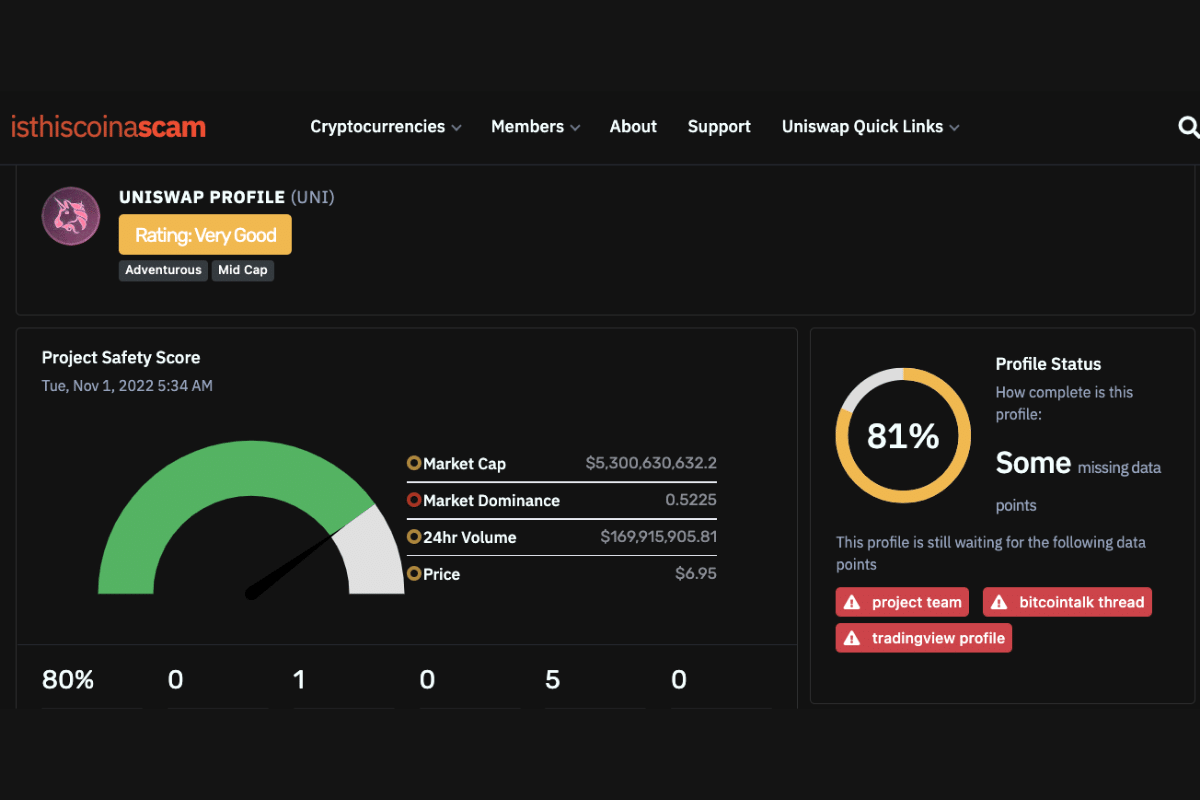
Task: Click the Rating: Very Good badge
Action: pos(205,235)
